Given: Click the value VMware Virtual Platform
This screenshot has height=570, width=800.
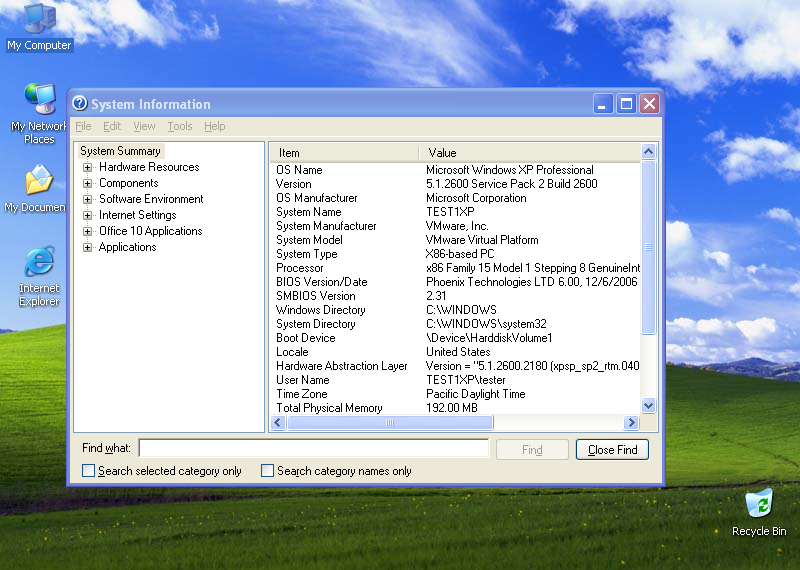Looking at the screenshot, I should [x=482, y=240].
